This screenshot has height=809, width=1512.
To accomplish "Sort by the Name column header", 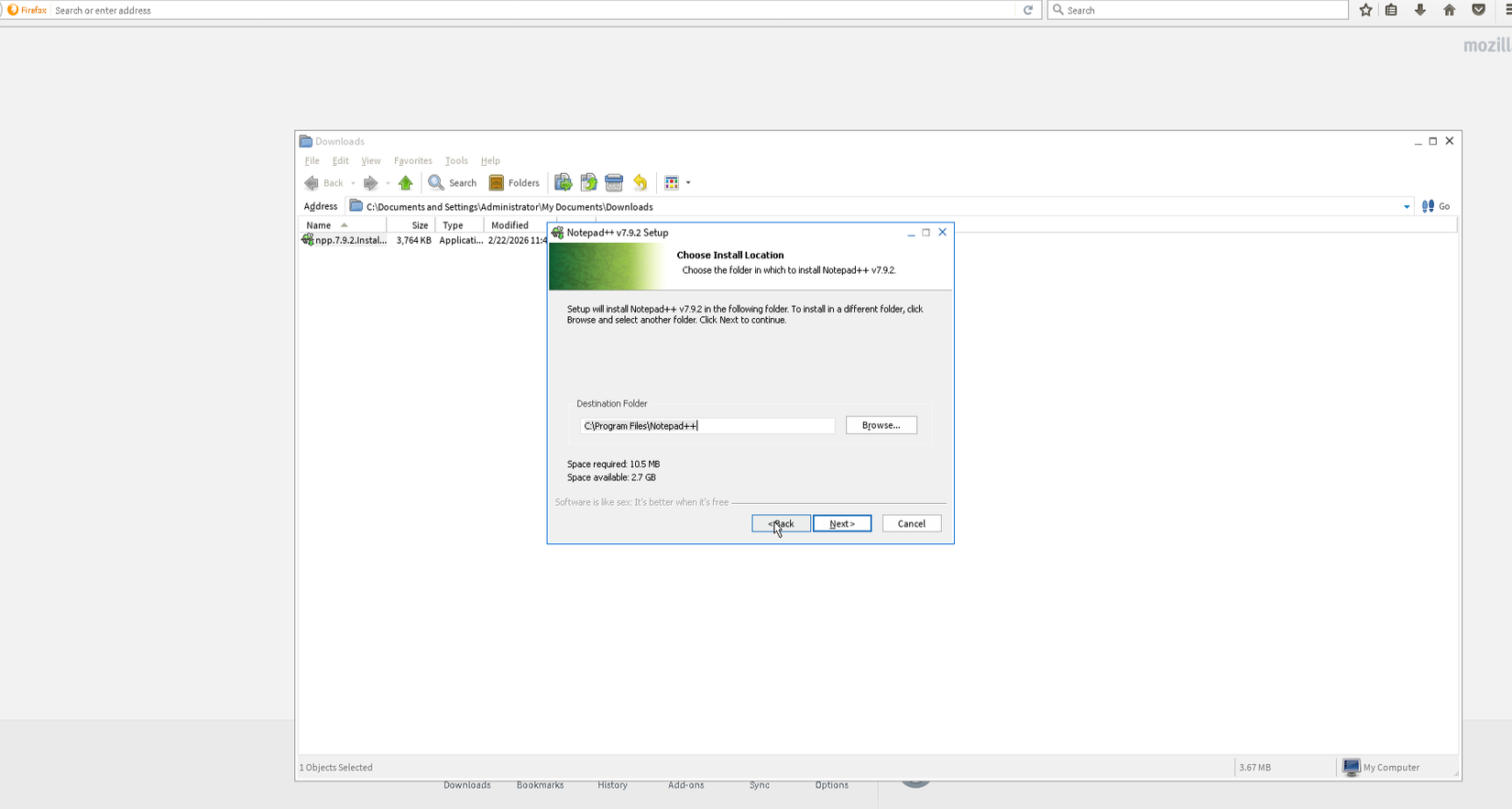I will [342, 225].
